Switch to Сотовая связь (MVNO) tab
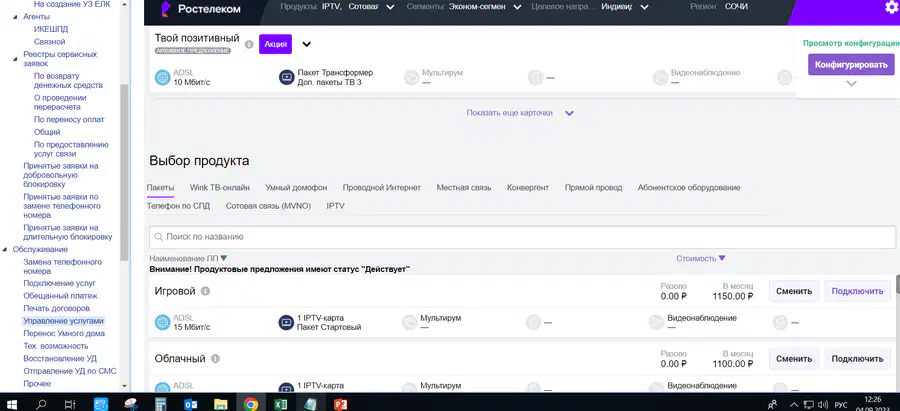This screenshot has width=900, height=411. [x=268, y=206]
